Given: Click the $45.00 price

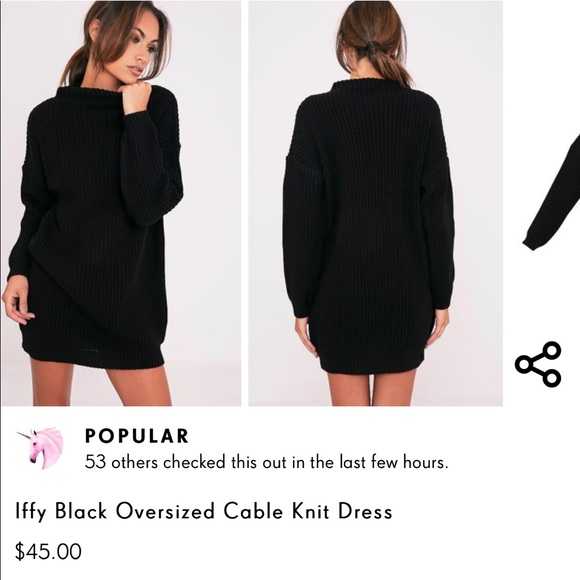Looking at the screenshot, I should pyautogui.click(x=48, y=551).
